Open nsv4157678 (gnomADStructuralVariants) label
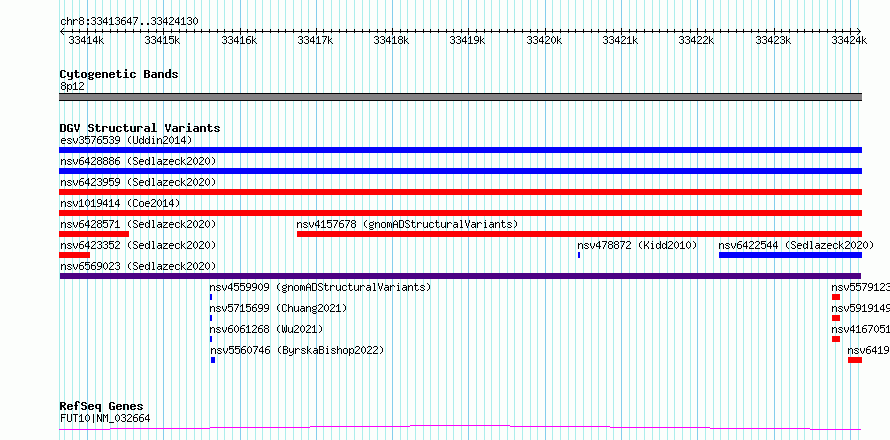Screen dimensions: 890x440 pos(408,224)
